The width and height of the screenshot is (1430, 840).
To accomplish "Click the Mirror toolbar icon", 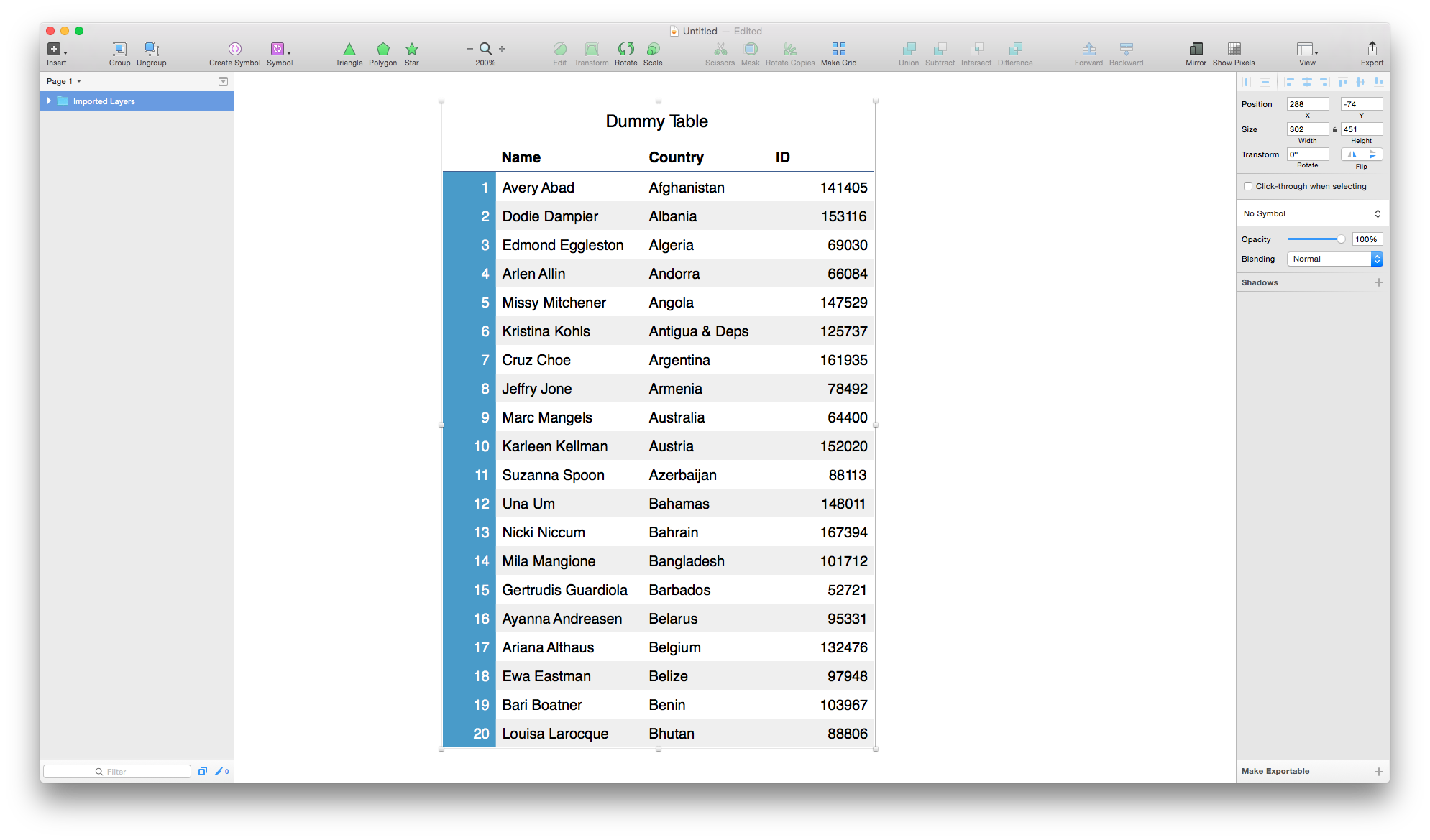I will (1196, 50).
